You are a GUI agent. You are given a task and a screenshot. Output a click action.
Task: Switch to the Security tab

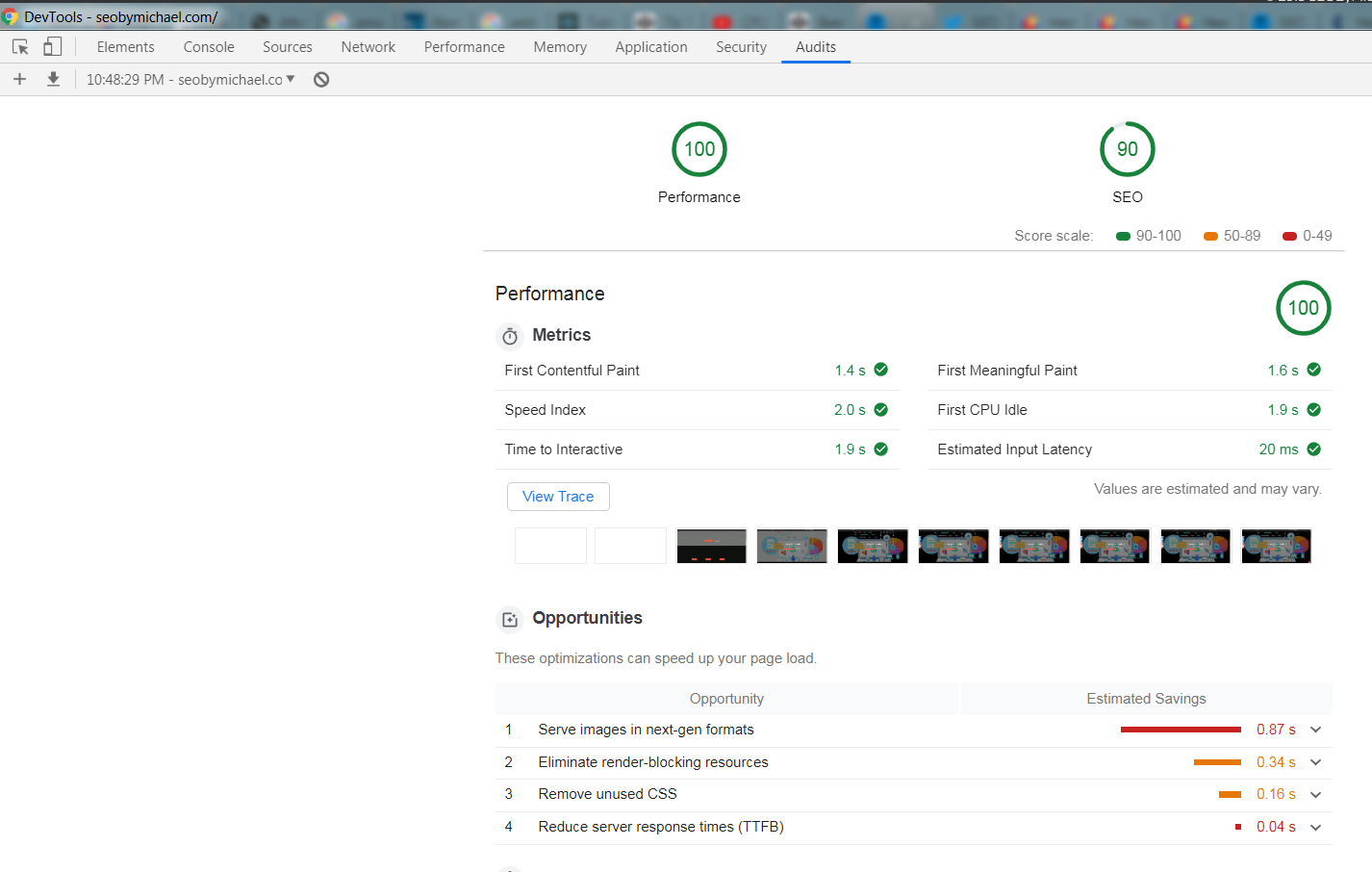742,46
